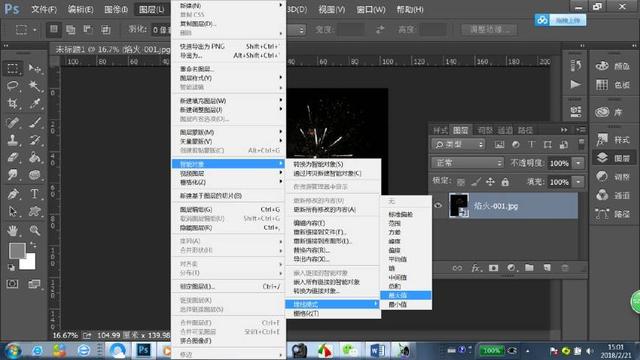Image resolution: width=640 pixels, height=360 pixels.
Task: Select the Clone Stamp tool
Action: 13,140
